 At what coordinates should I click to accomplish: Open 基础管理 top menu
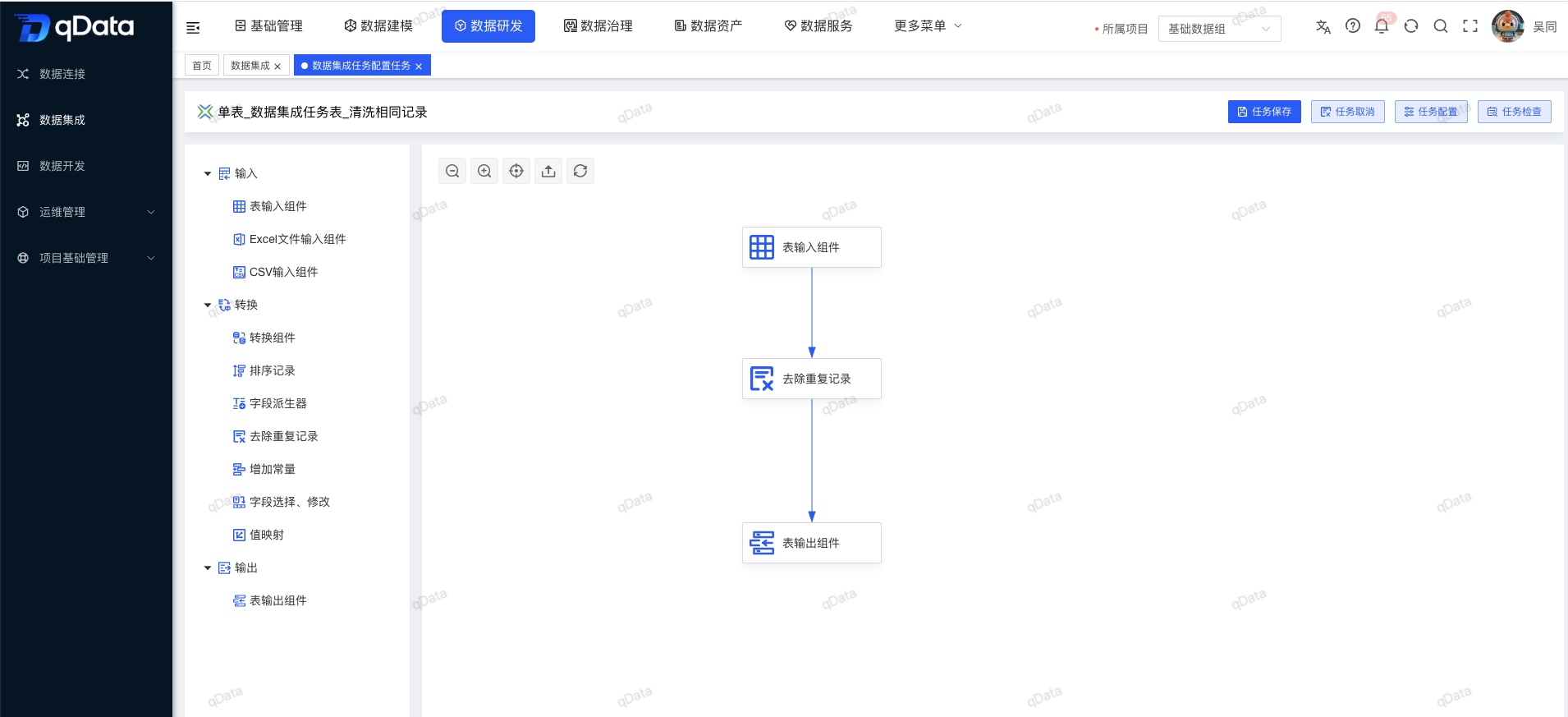[268, 26]
